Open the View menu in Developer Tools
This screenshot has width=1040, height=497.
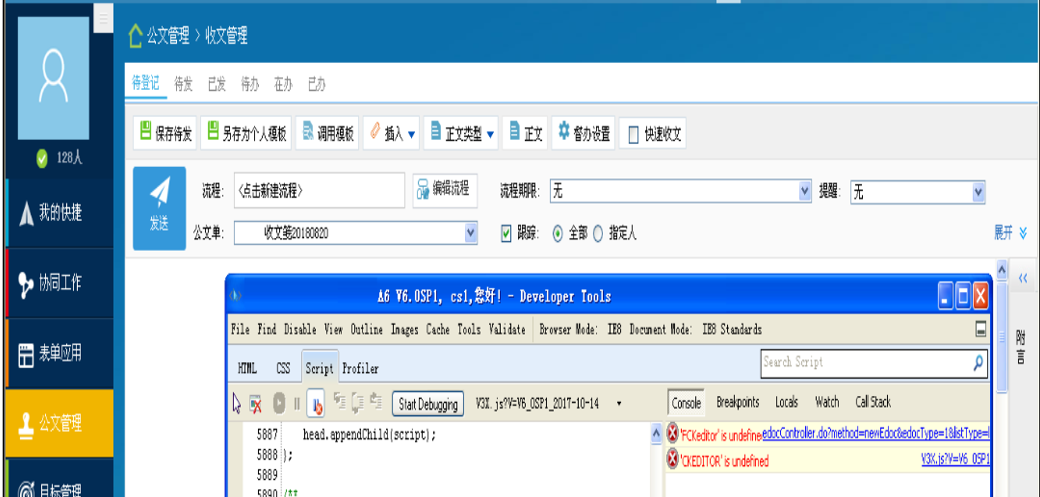(x=334, y=329)
